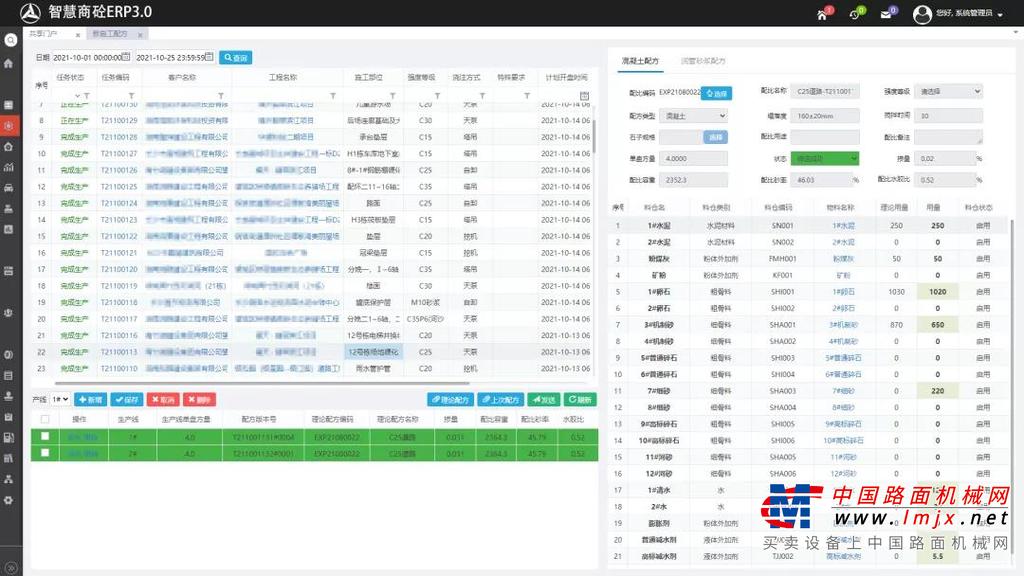1024x576 pixels.
Task: Click the filter icon under 浇注方式
Action: coord(482,96)
